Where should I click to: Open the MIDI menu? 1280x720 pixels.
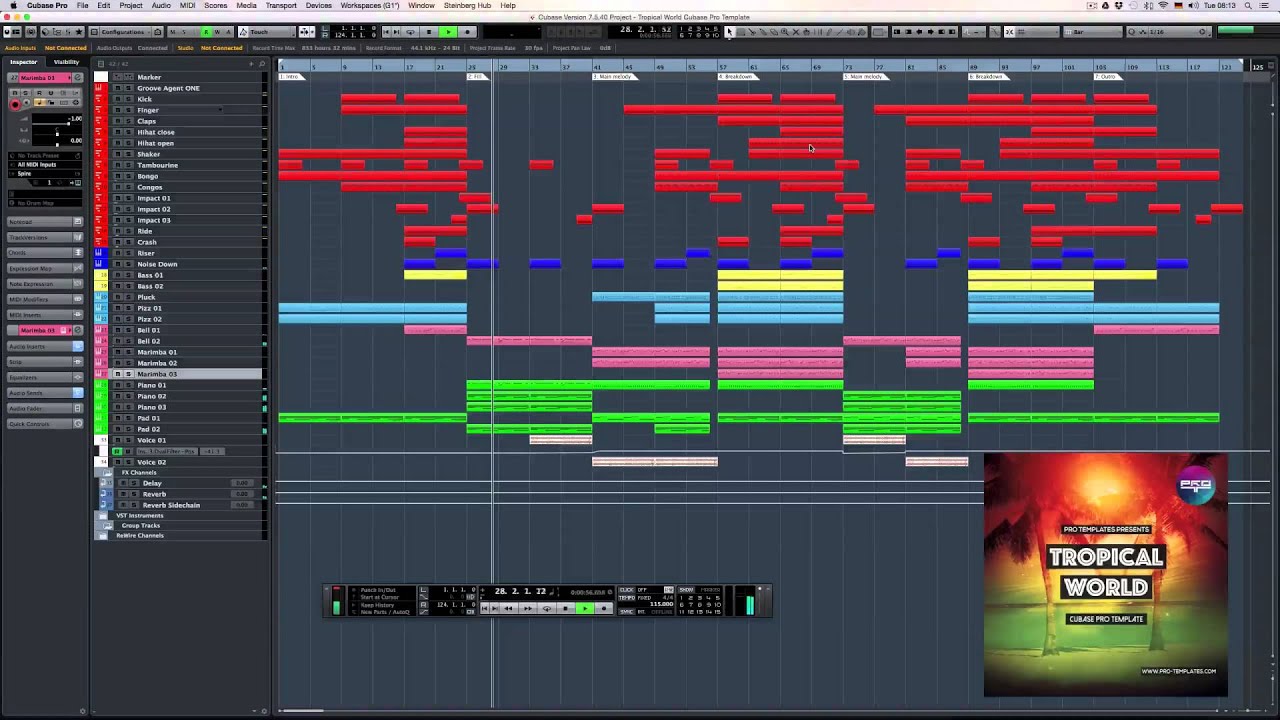(187, 5)
